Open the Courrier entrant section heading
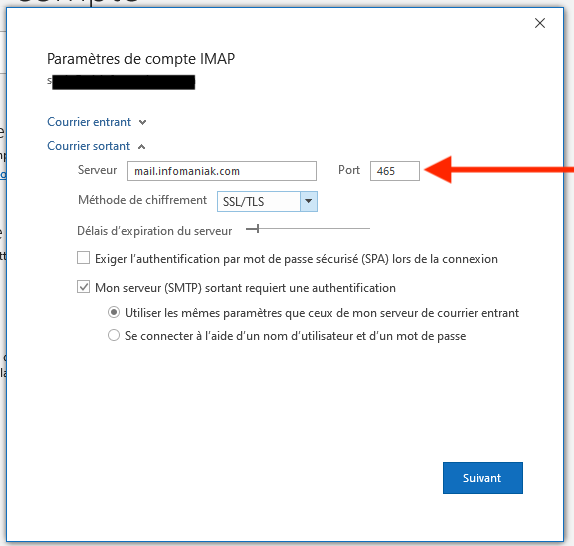The width and height of the screenshot is (574, 546). pyautogui.click(x=89, y=122)
